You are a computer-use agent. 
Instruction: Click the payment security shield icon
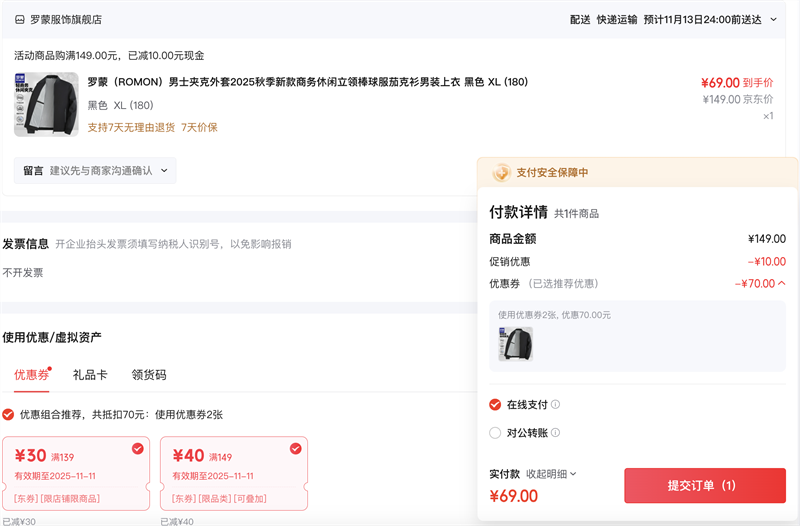coord(502,173)
